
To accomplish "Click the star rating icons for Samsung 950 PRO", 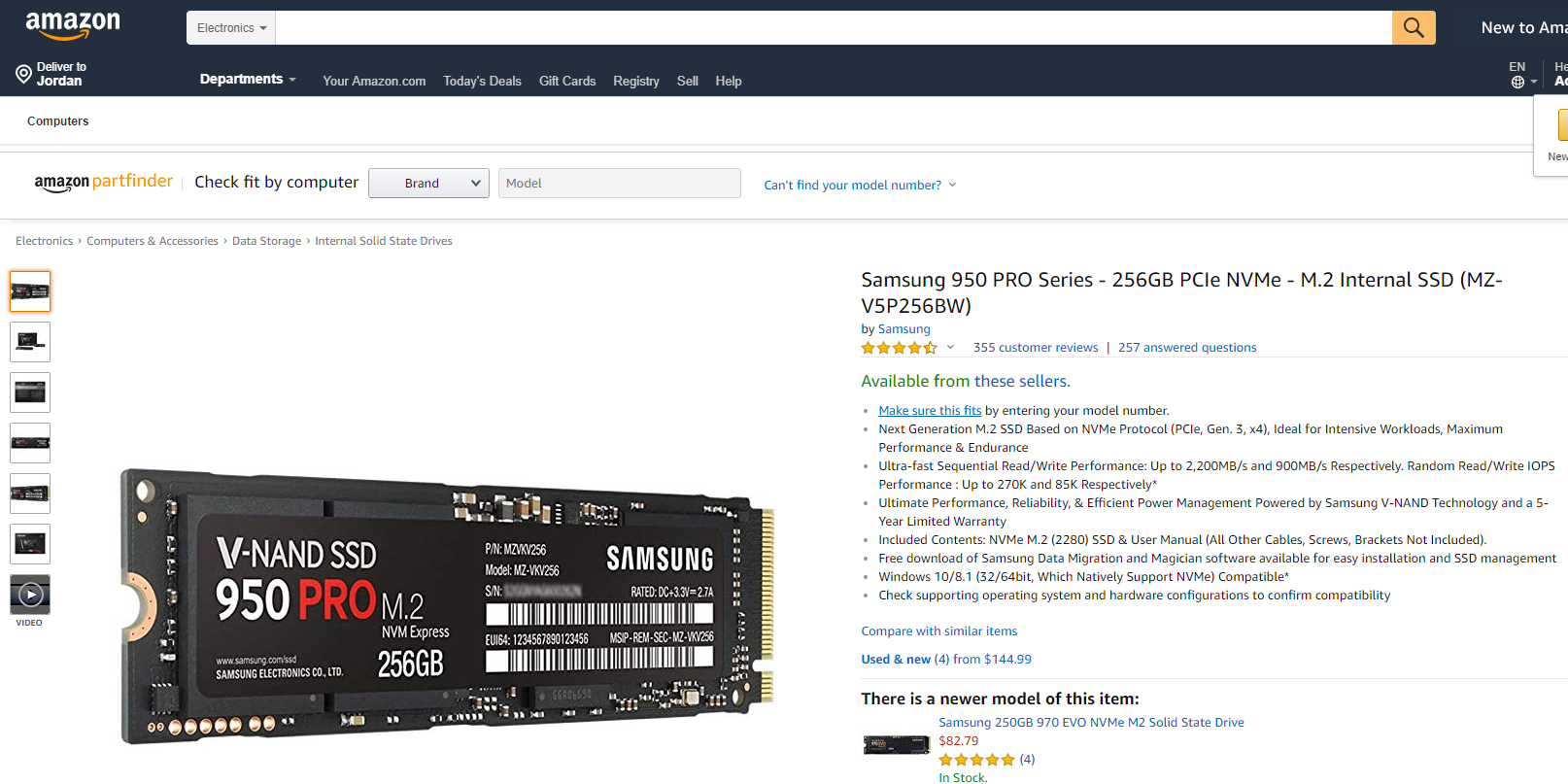I will [899, 348].
